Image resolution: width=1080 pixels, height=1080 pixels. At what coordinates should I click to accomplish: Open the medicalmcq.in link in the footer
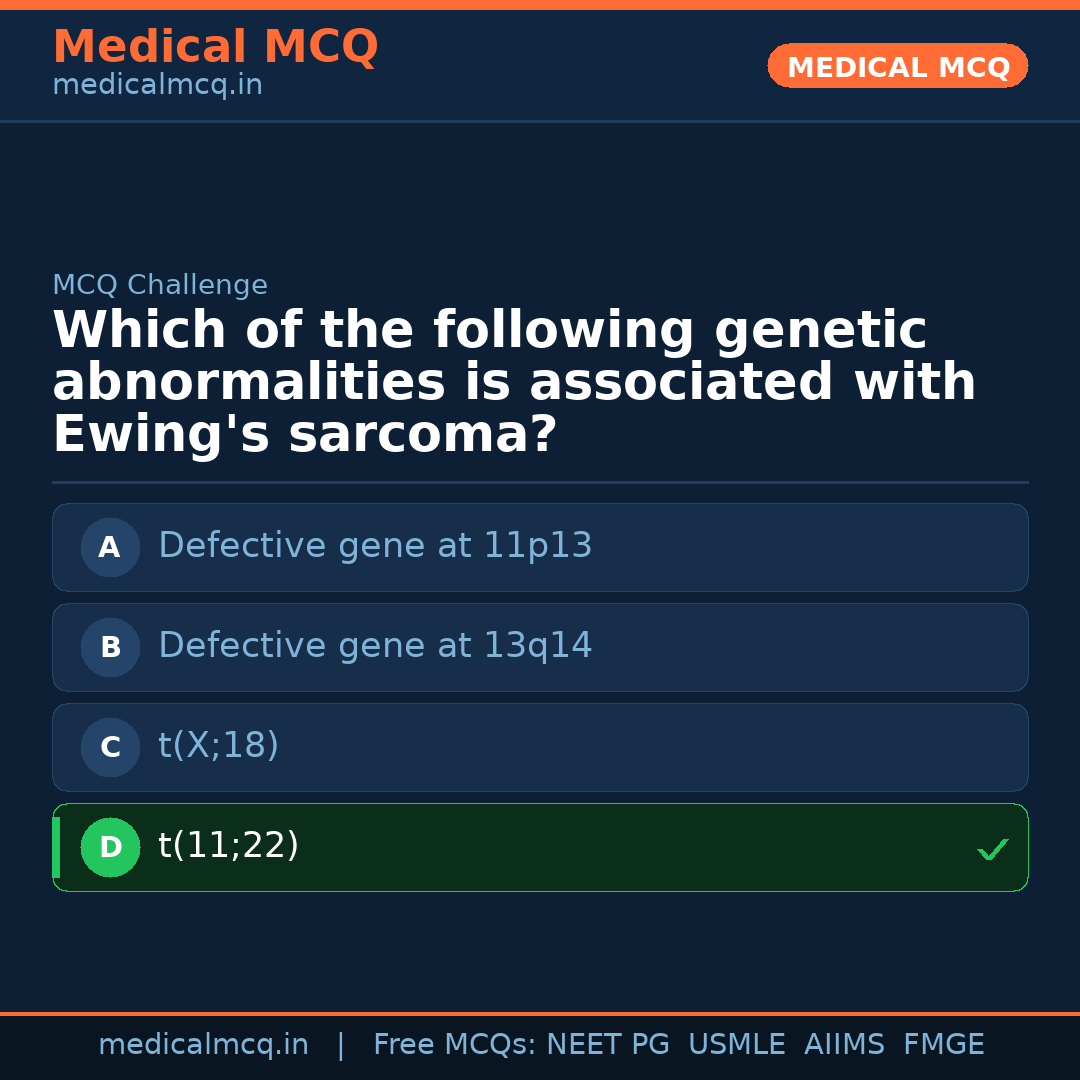click(203, 1045)
